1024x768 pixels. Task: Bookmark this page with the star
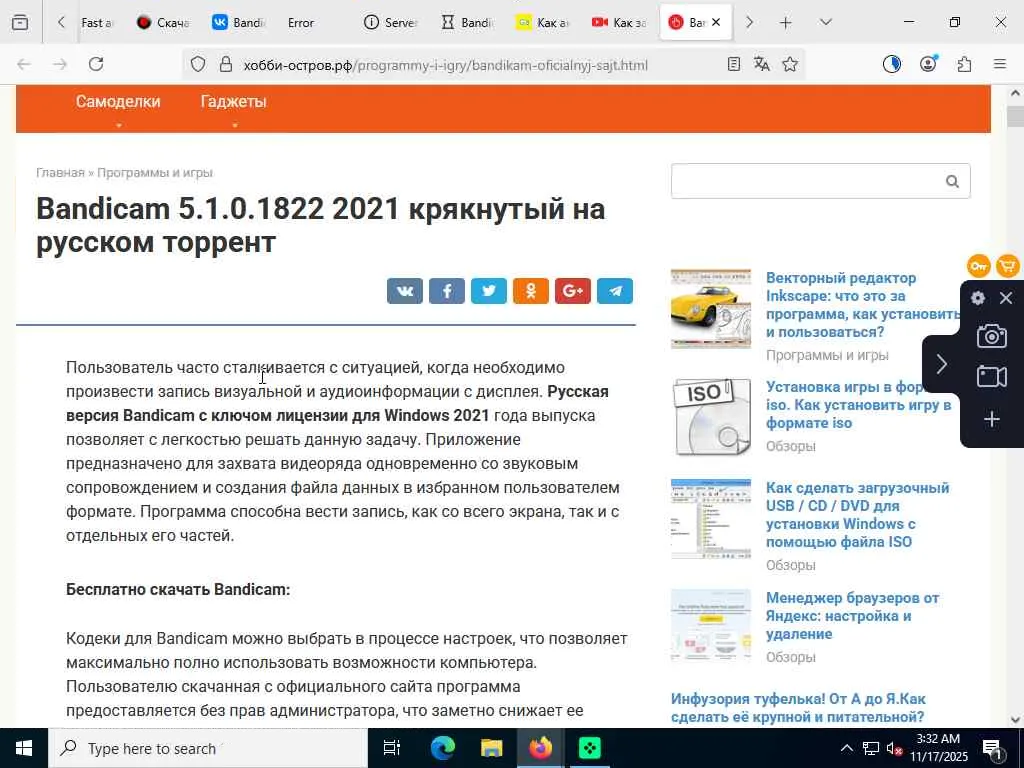point(790,64)
